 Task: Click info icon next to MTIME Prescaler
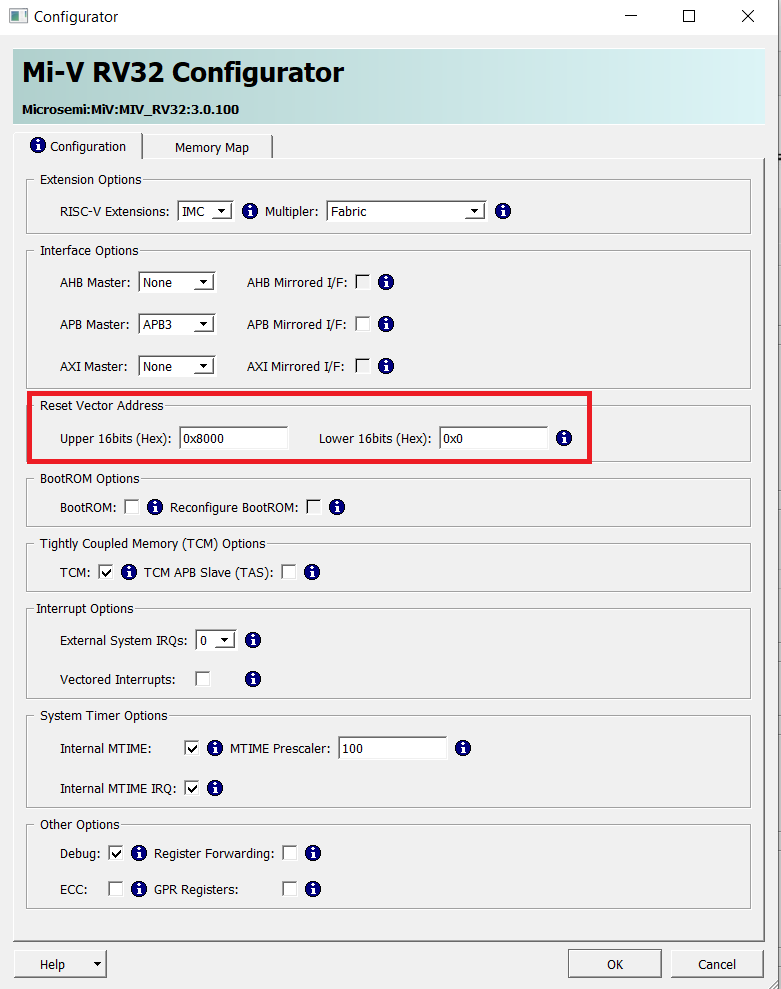[463, 748]
